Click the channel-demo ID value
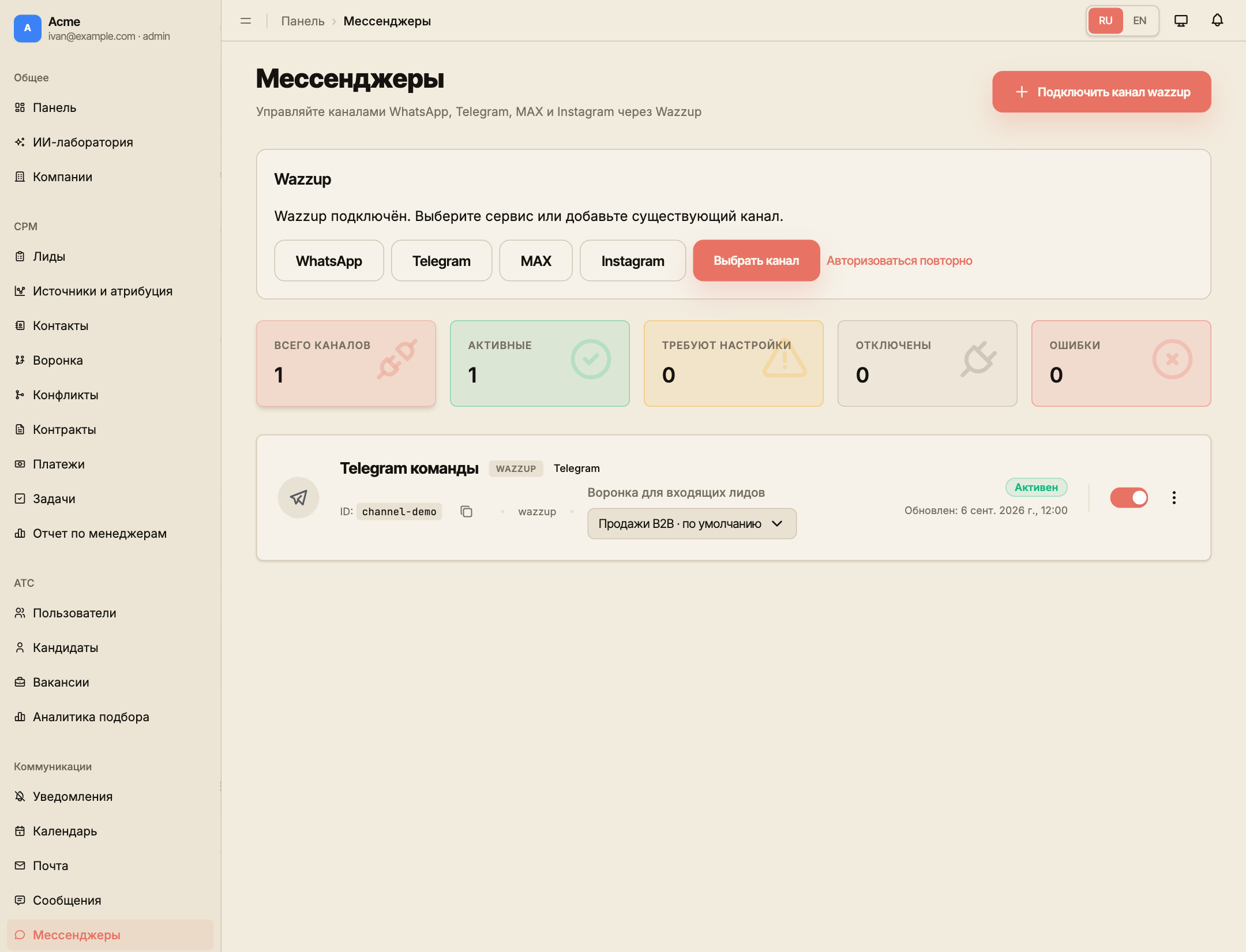 pos(399,512)
